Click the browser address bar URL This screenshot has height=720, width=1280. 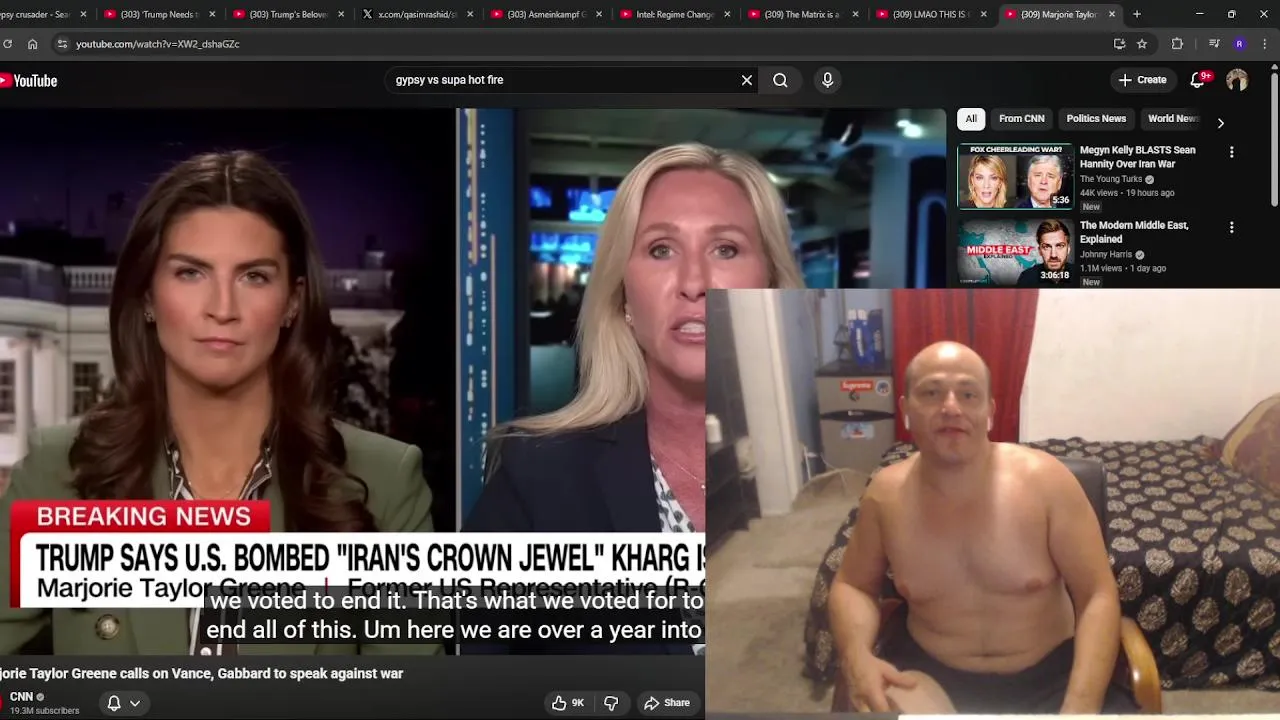(158, 44)
